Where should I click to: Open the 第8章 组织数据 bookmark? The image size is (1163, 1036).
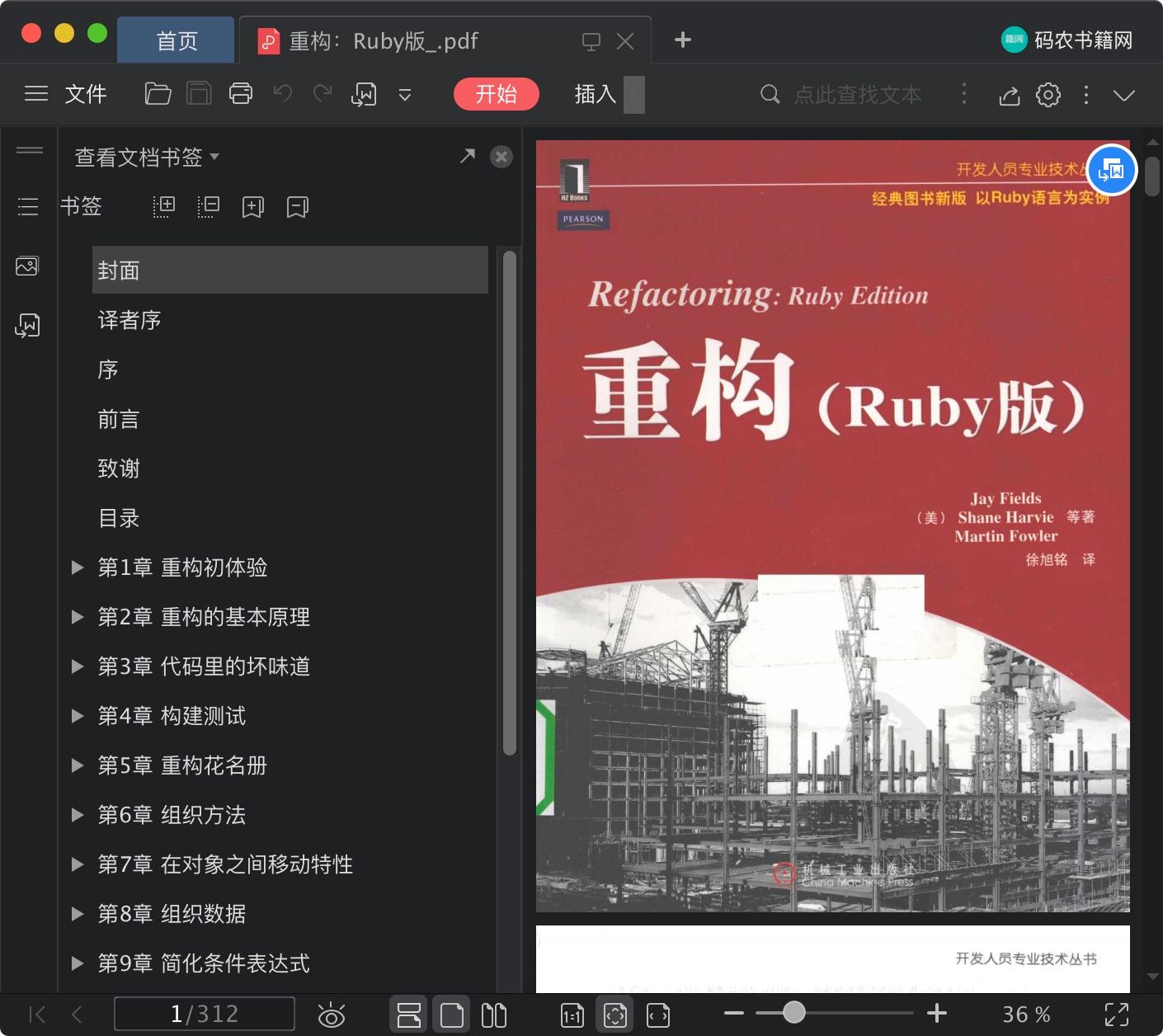coord(172,914)
